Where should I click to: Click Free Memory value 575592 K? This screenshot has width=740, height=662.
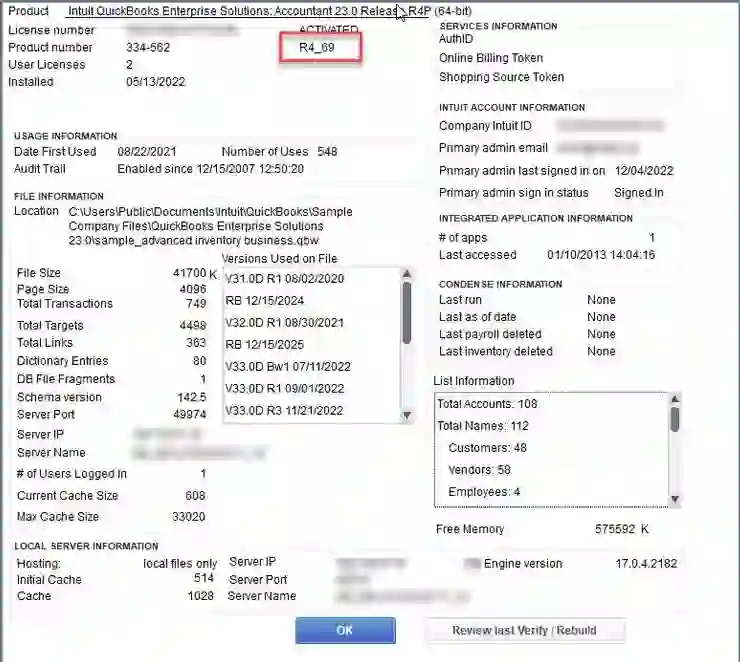pos(622,529)
